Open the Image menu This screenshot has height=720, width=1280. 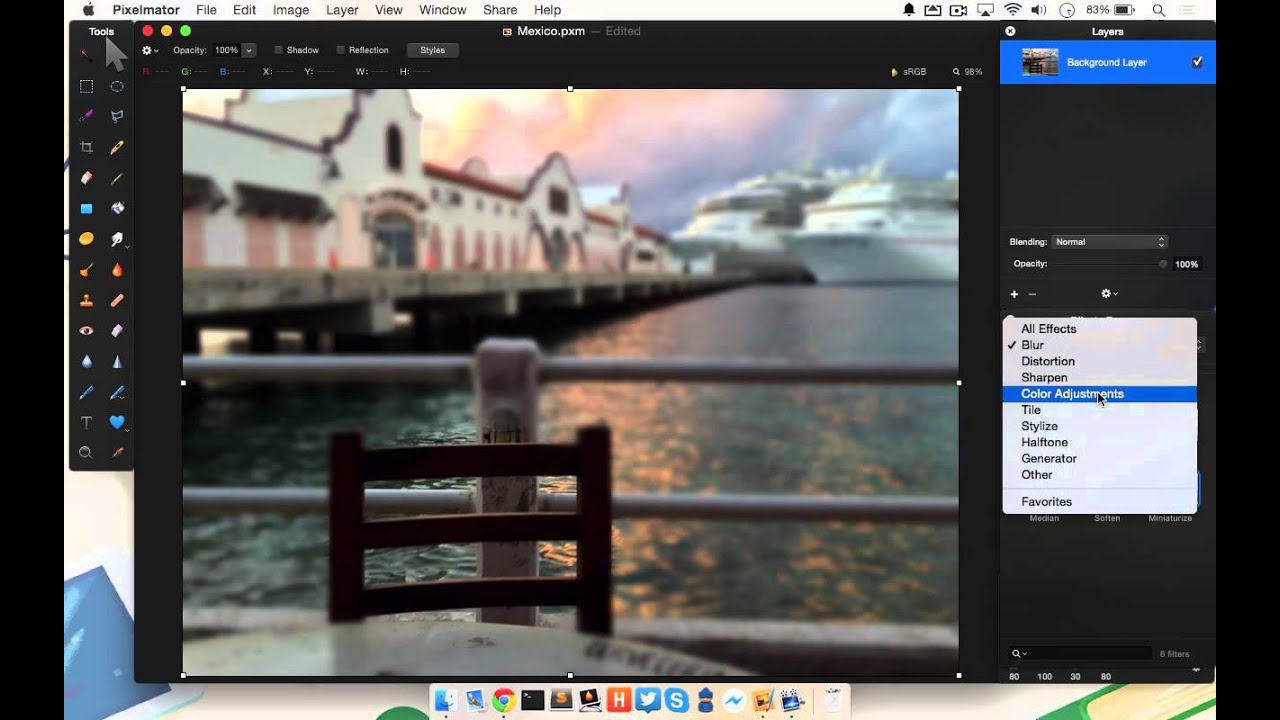[291, 10]
